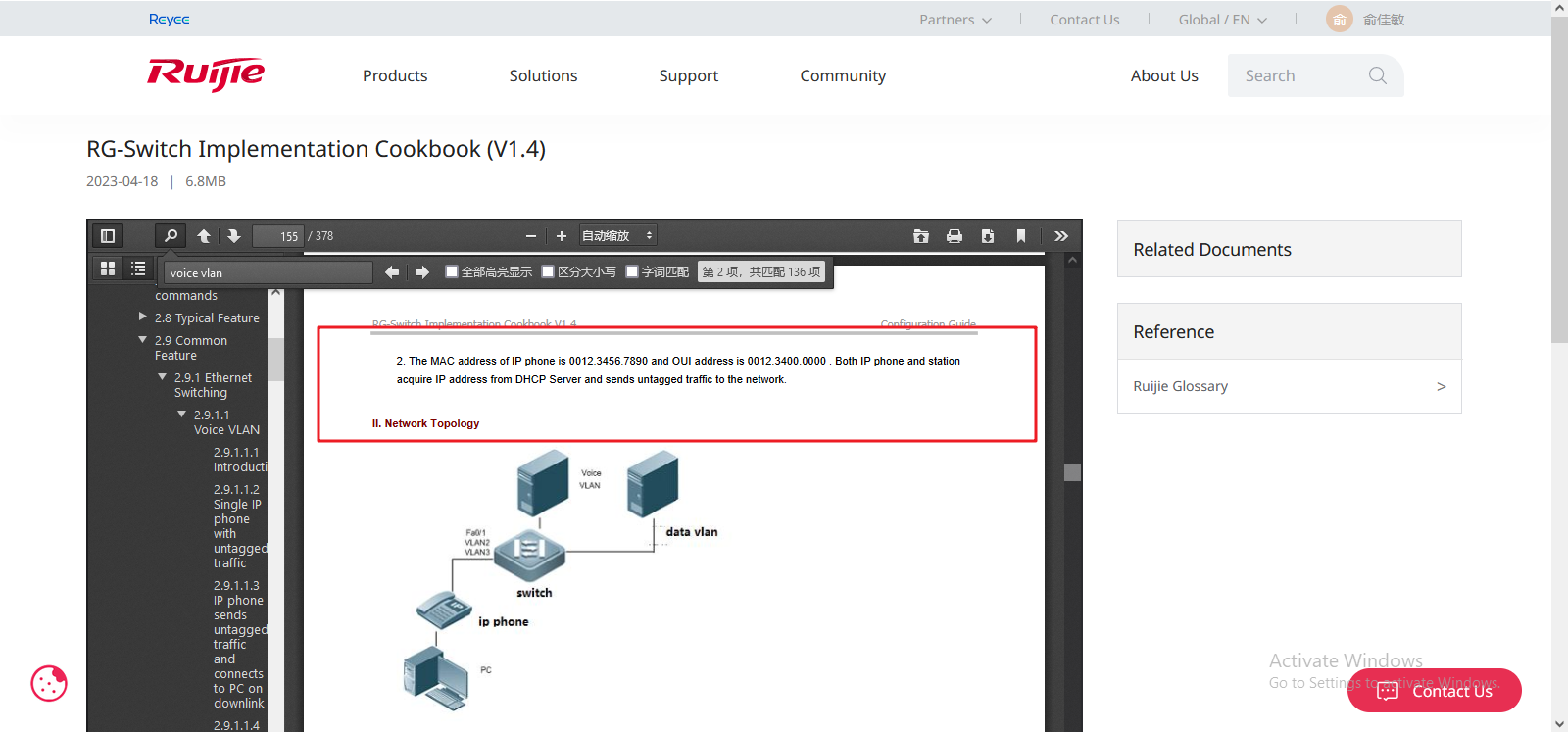Image resolution: width=1568 pixels, height=732 pixels.
Task: Download the PDF document
Action: (x=988, y=236)
